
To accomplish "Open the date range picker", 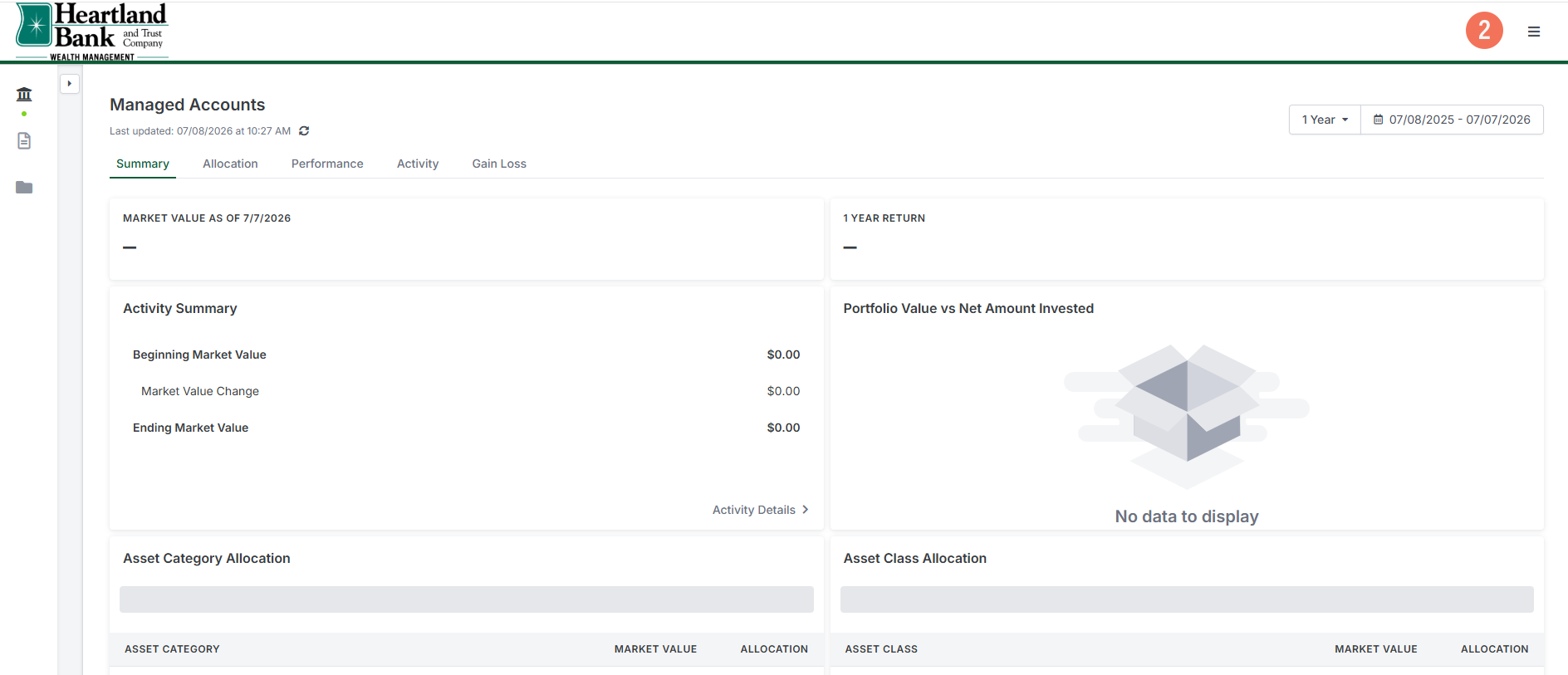I will click(1452, 120).
